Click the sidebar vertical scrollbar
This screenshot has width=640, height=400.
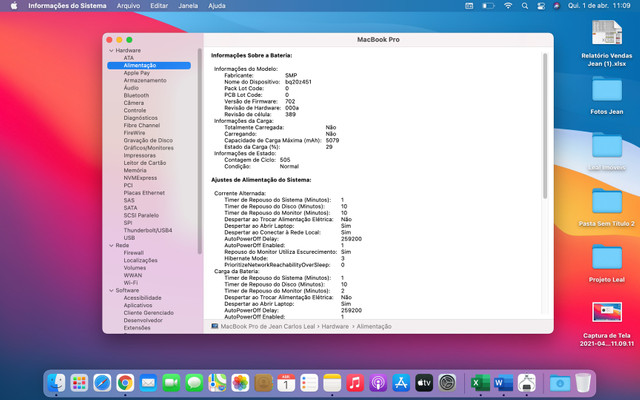200,151
